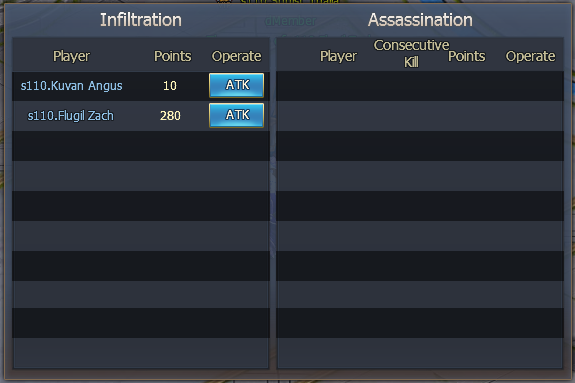Viewport: 575px width, 383px height.
Task: Select player name s110.Kuvan Angus
Action: (x=72, y=86)
